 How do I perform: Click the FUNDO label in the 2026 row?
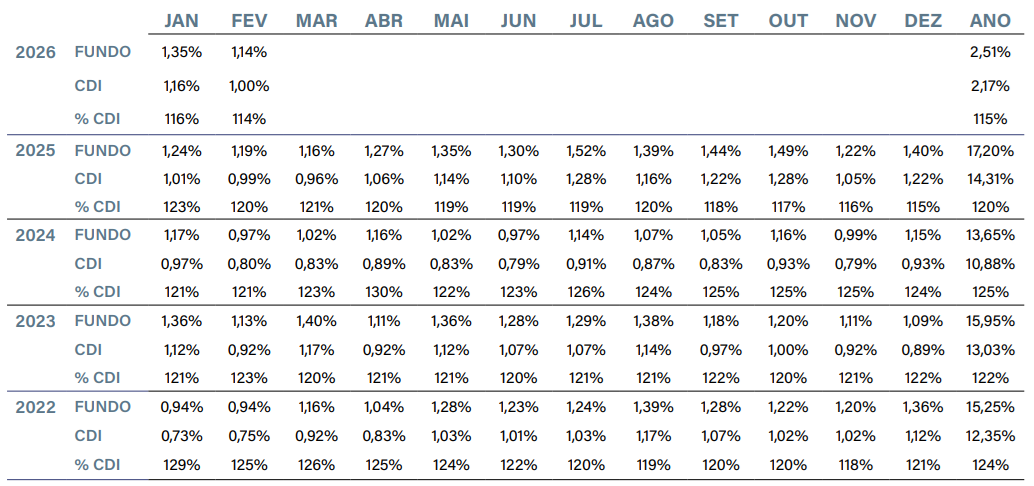(x=103, y=52)
